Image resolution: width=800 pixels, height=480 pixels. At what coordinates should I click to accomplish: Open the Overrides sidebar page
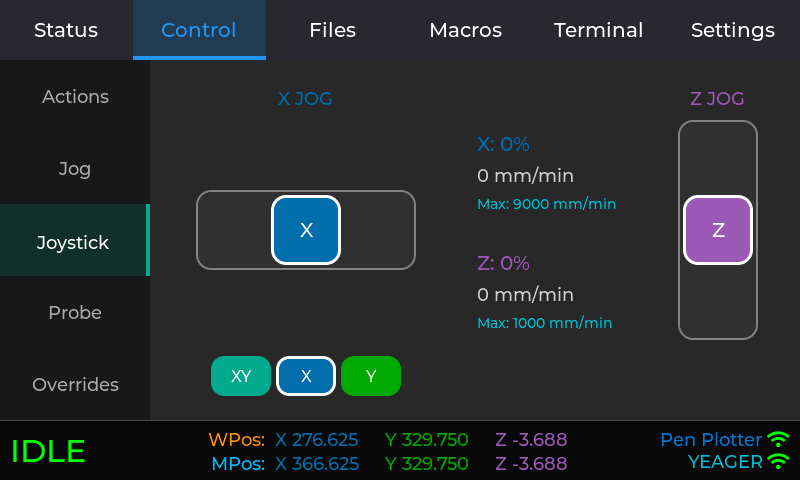(x=75, y=385)
